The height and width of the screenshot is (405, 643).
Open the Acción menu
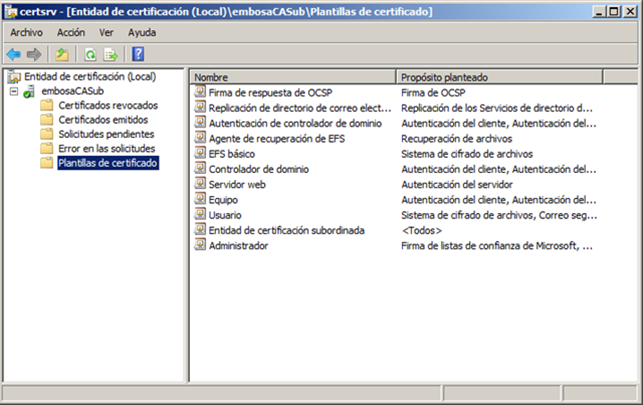[71, 32]
